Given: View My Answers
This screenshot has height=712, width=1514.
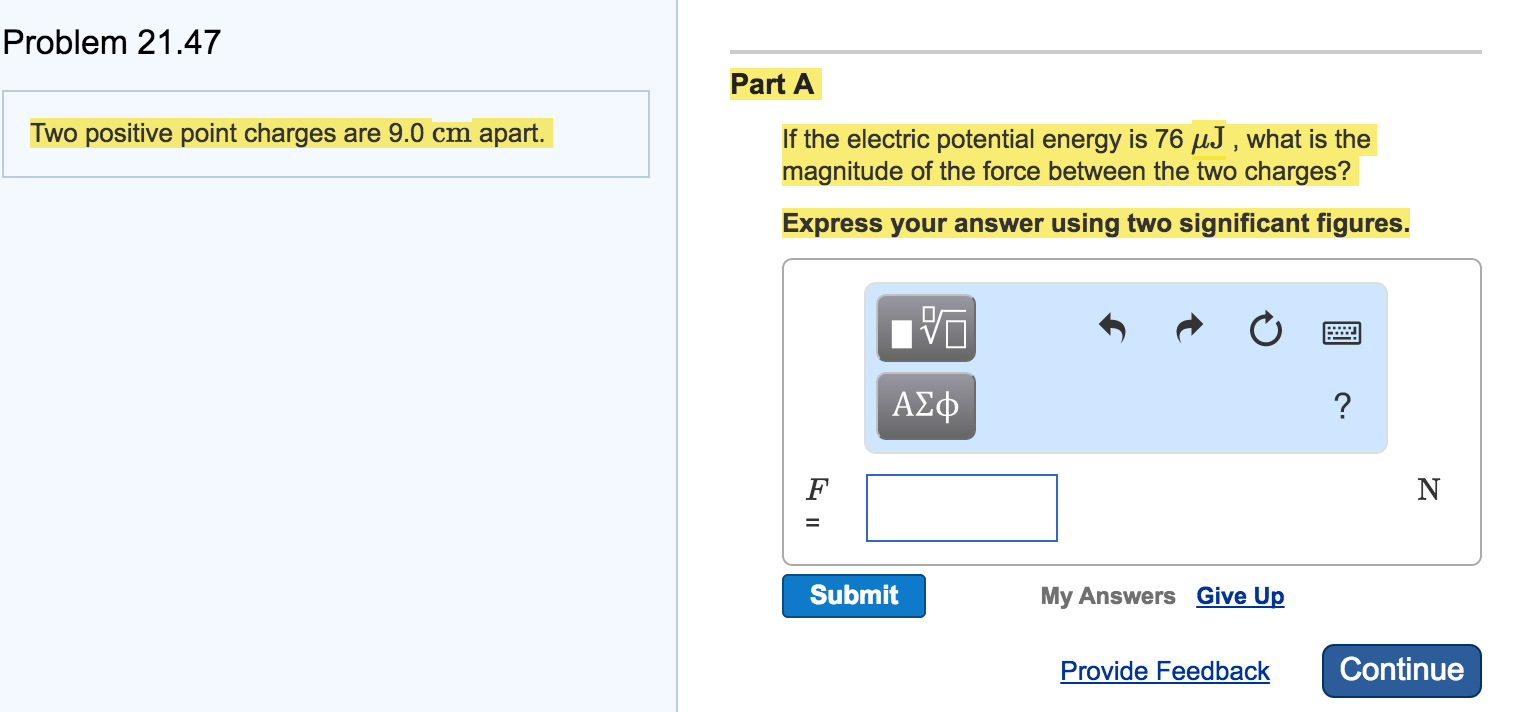Looking at the screenshot, I should (1108, 596).
